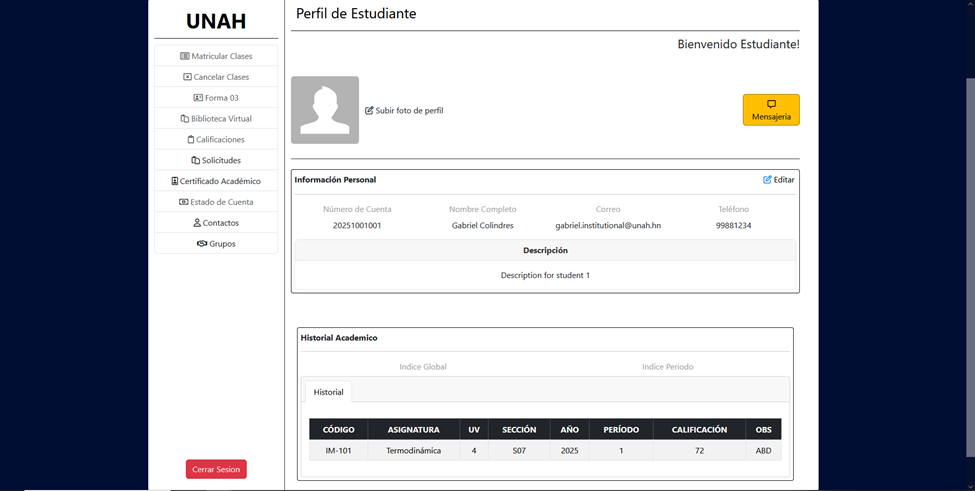
Task: Click the OBS column header
Action: tap(764, 429)
